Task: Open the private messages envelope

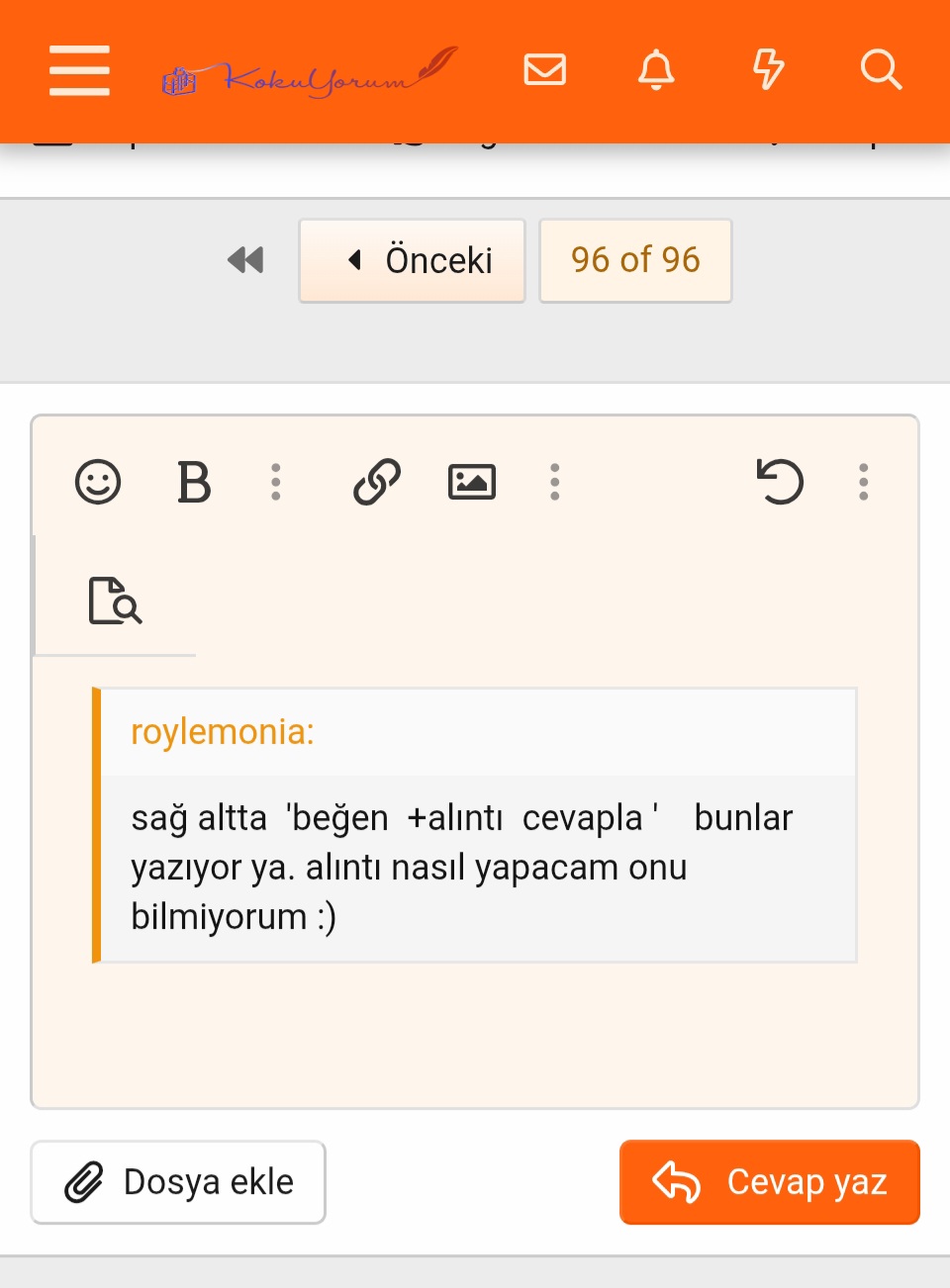Action: click(x=544, y=70)
